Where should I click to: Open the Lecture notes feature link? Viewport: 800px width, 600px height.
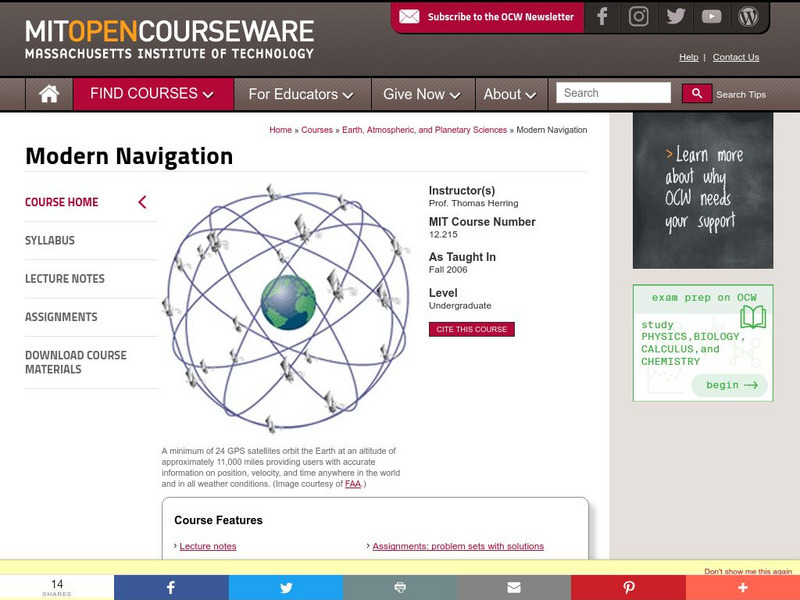208,546
